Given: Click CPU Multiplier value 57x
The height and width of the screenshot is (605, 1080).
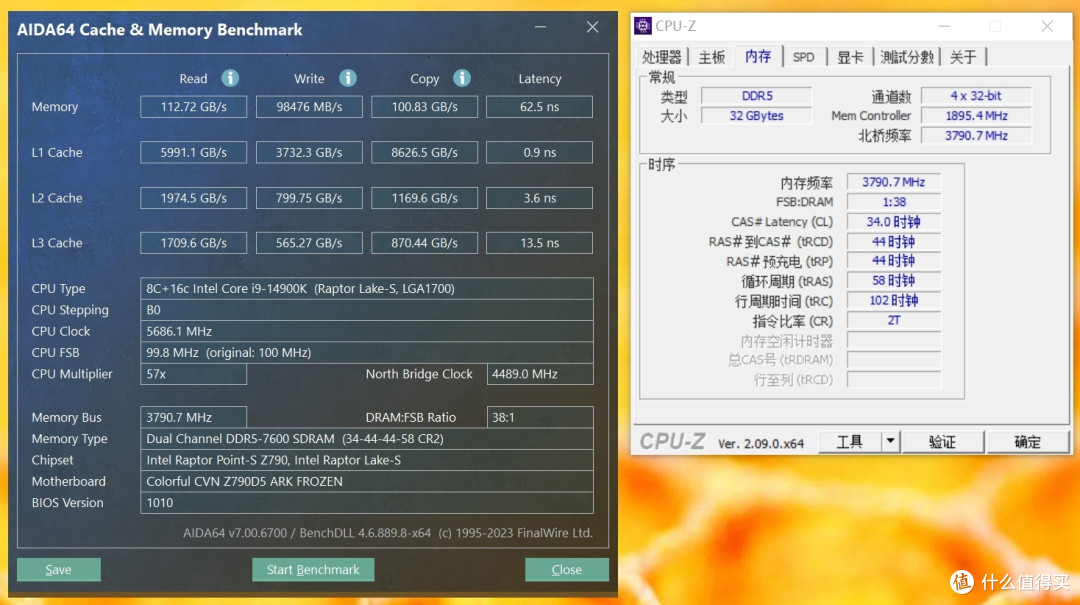Looking at the screenshot, I should pyautogui.click(x=194, y=373).
